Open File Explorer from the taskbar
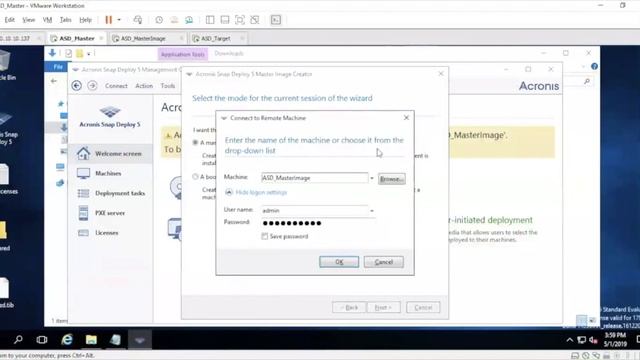Viewport: 640px width, 360px height. (91, 340)
